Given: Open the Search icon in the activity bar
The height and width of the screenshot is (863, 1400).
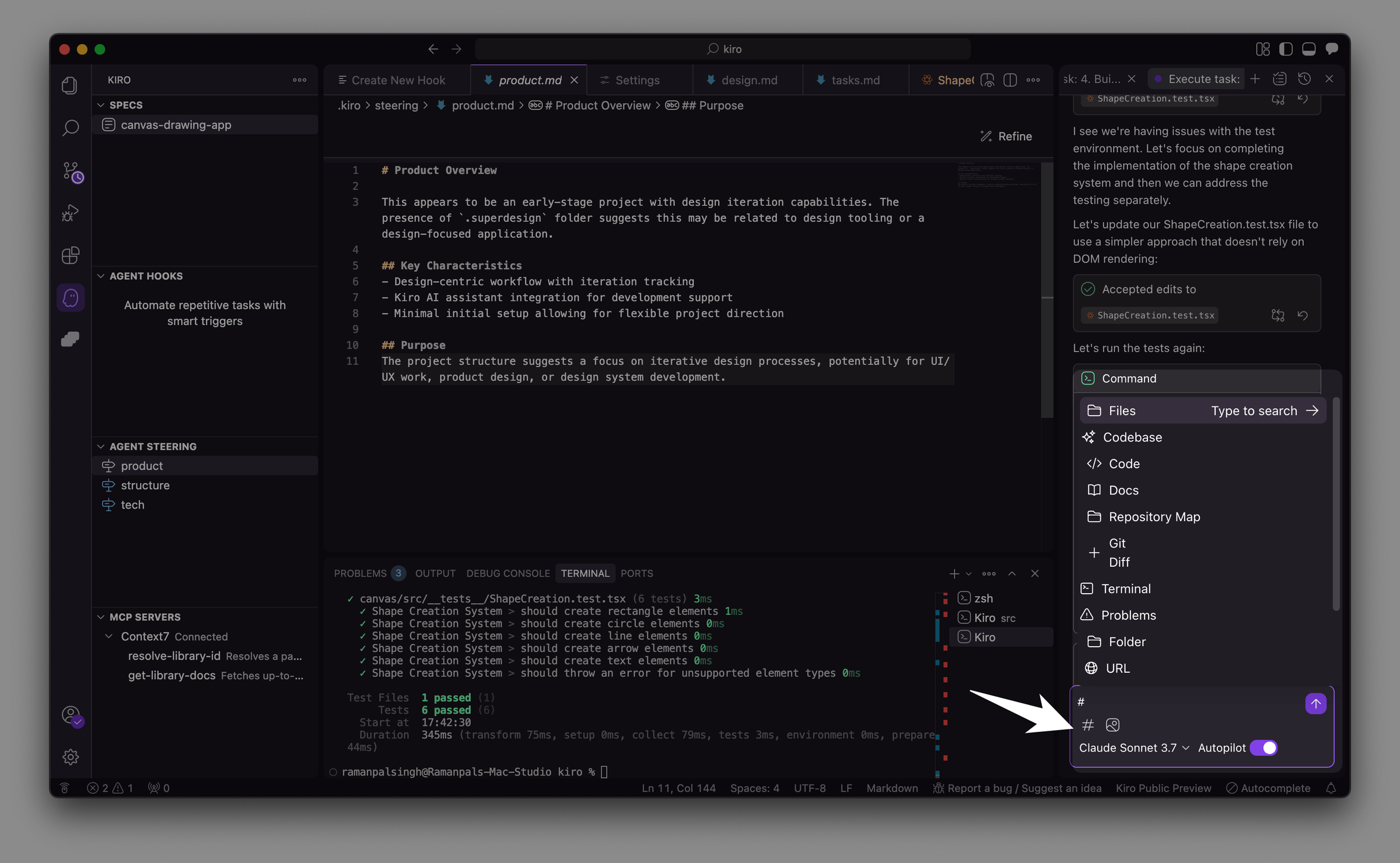Looking at the screenshot, I should tap(70, 127).
